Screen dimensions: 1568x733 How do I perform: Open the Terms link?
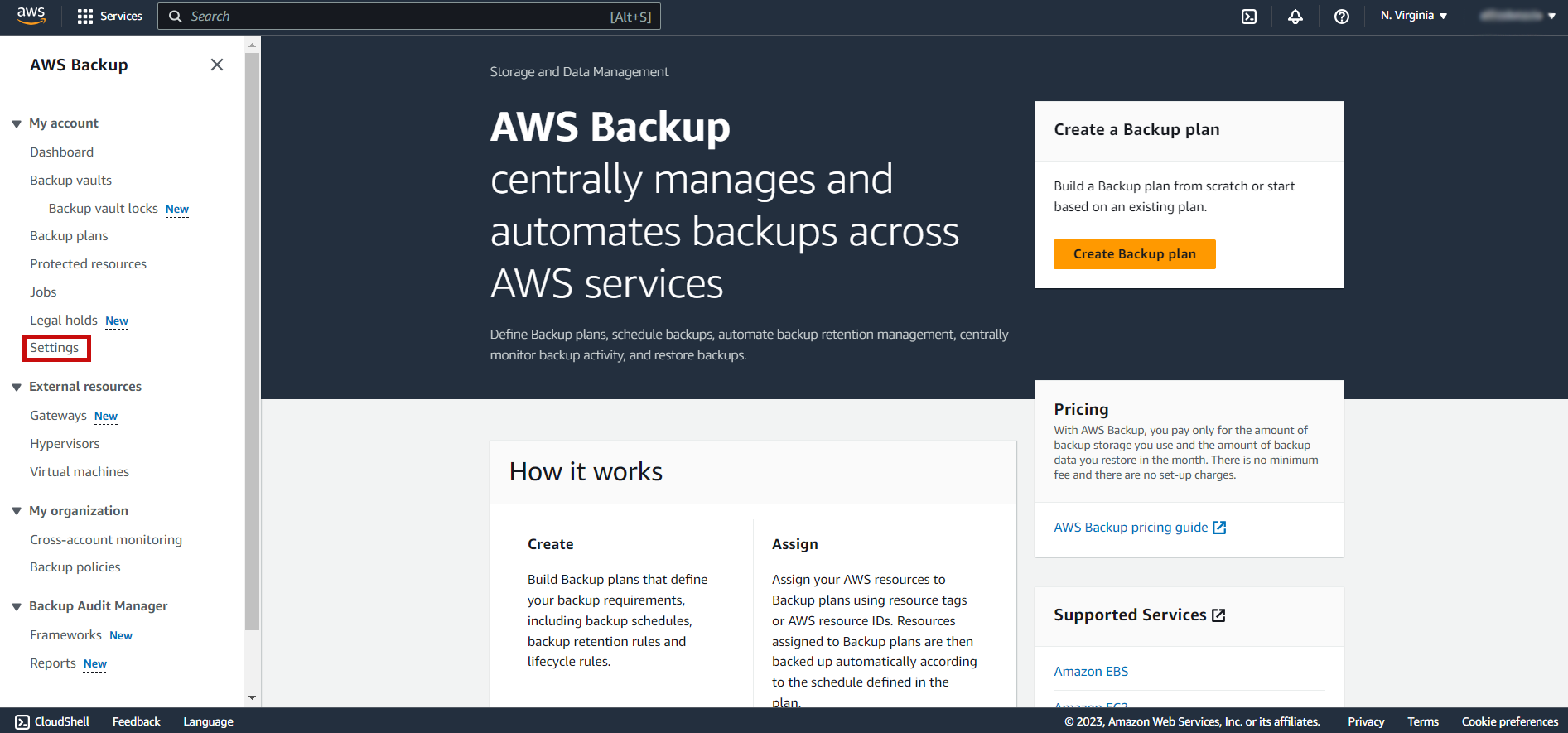point(1423,722)
